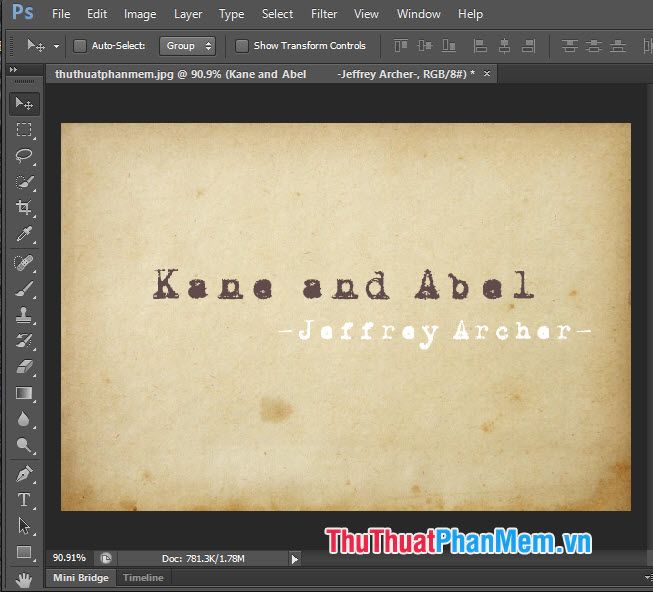This screenshot has width=653, height=592.
Task: Open the Select menu
Action: (277, 14)
